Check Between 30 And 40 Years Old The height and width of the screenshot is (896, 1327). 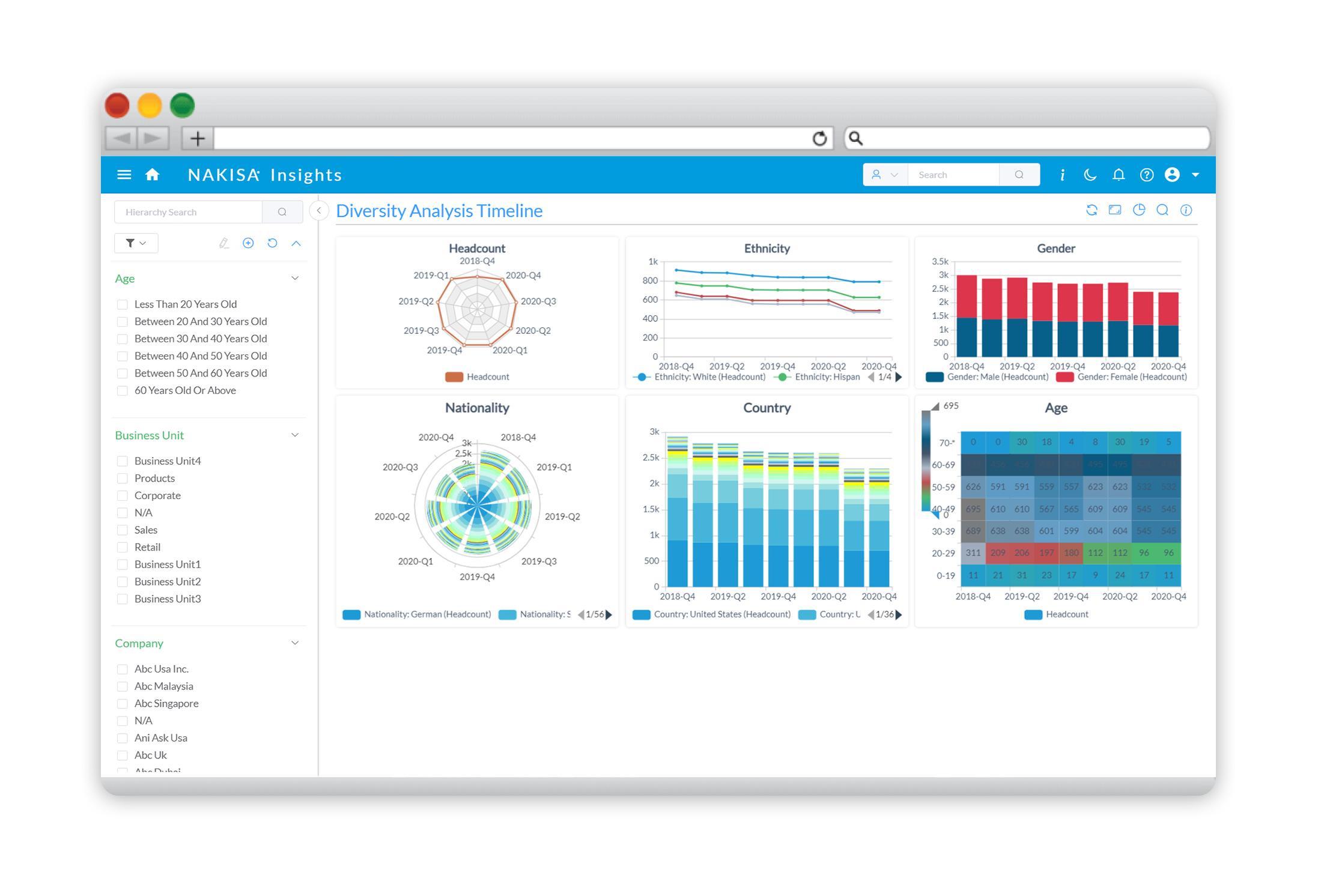pyautogui.click(x=123, y=339)
